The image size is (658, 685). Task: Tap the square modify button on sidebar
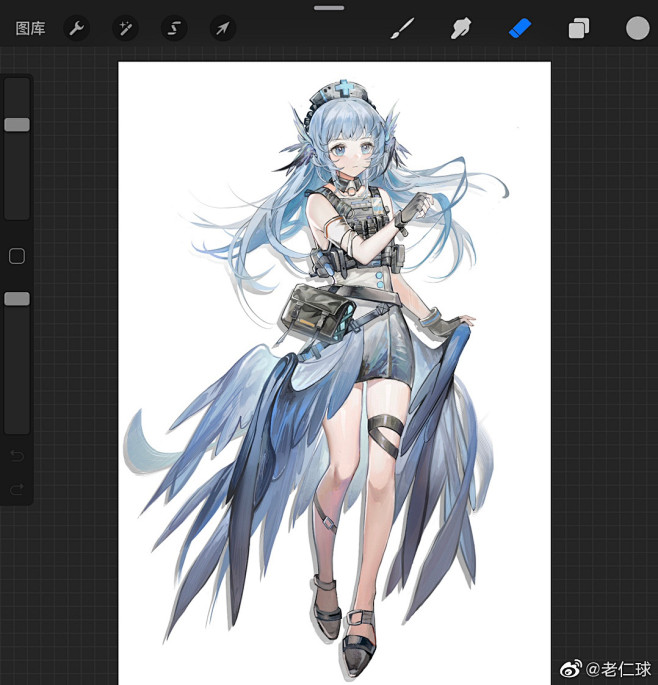[x=17, y=256]
